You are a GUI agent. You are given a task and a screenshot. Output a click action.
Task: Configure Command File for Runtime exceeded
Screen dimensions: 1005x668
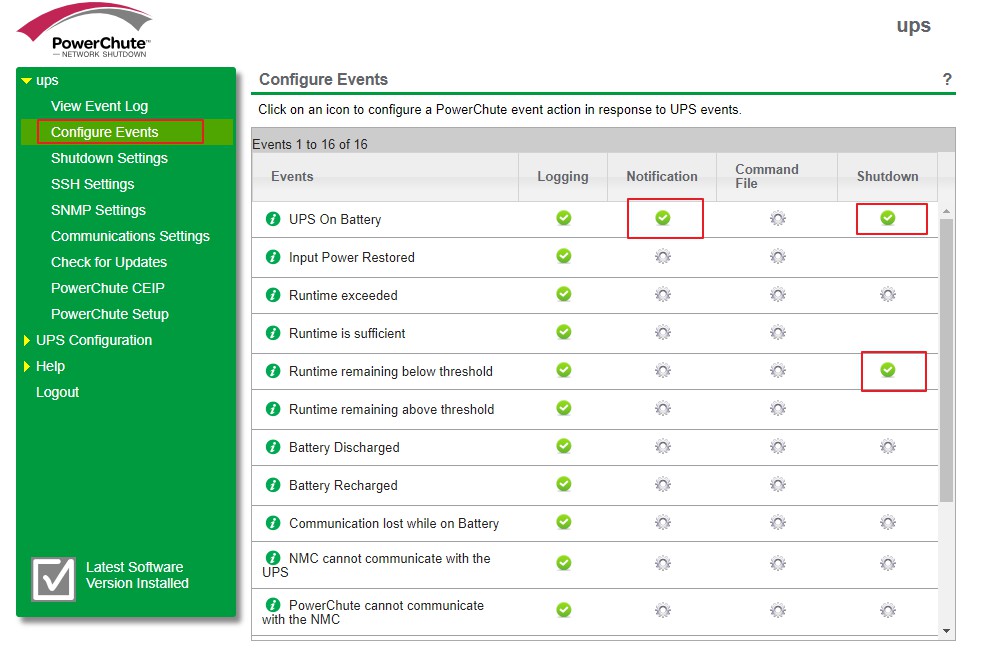pyautogui.click(x=778, y=295)
